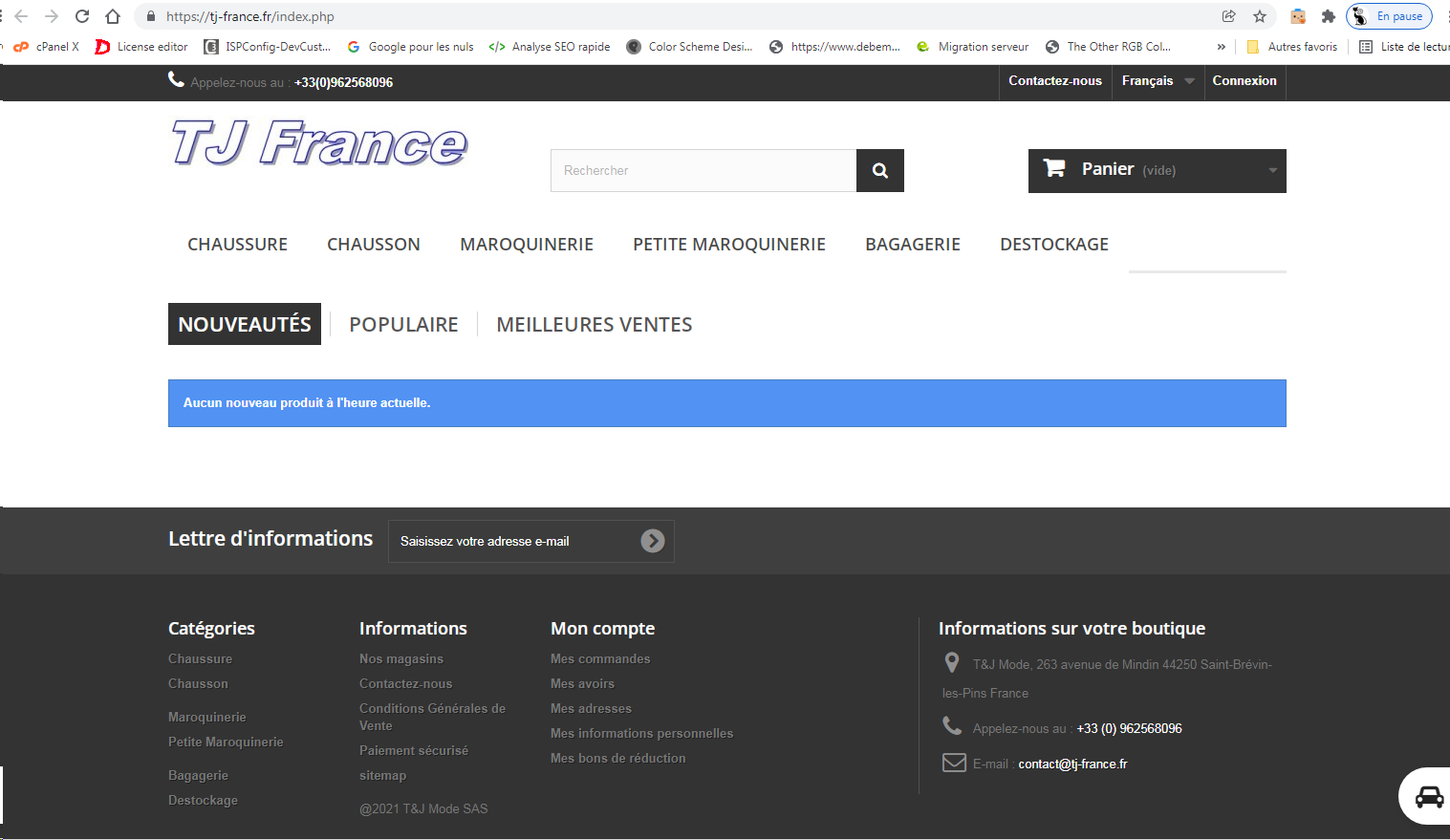Viewport: 1450px width, 840px height.
Task: Expand the Panier cart dropdown
Action: [x=1158, y=171]
